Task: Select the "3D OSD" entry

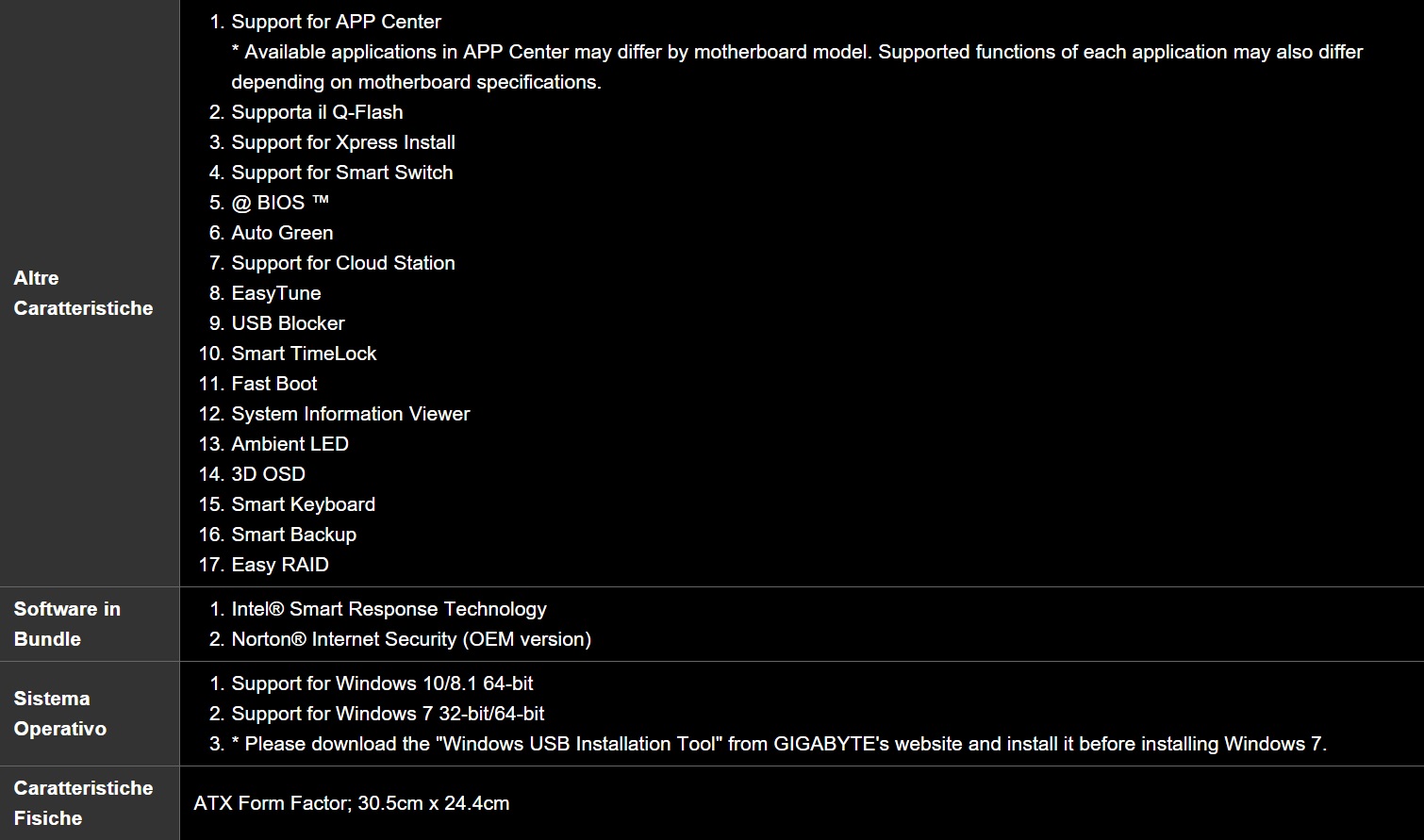Action: pos(269,474)
